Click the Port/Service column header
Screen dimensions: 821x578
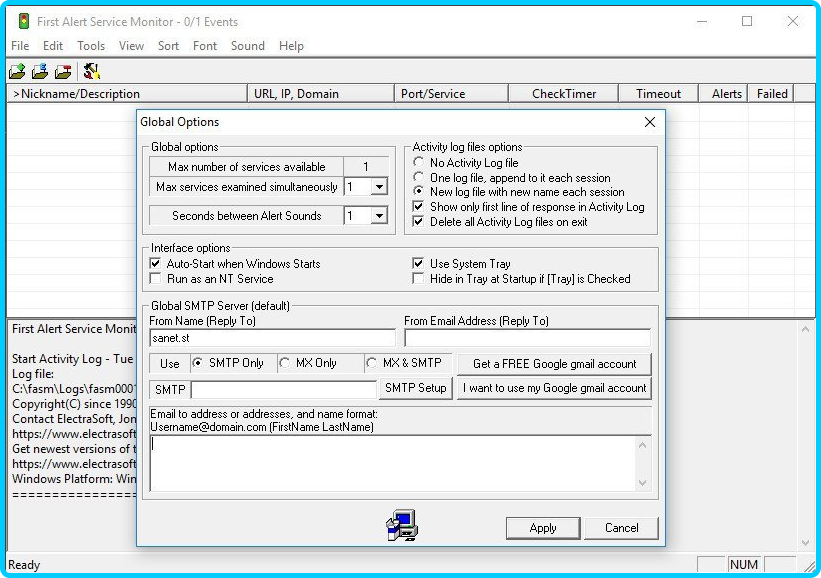[451, 94]
